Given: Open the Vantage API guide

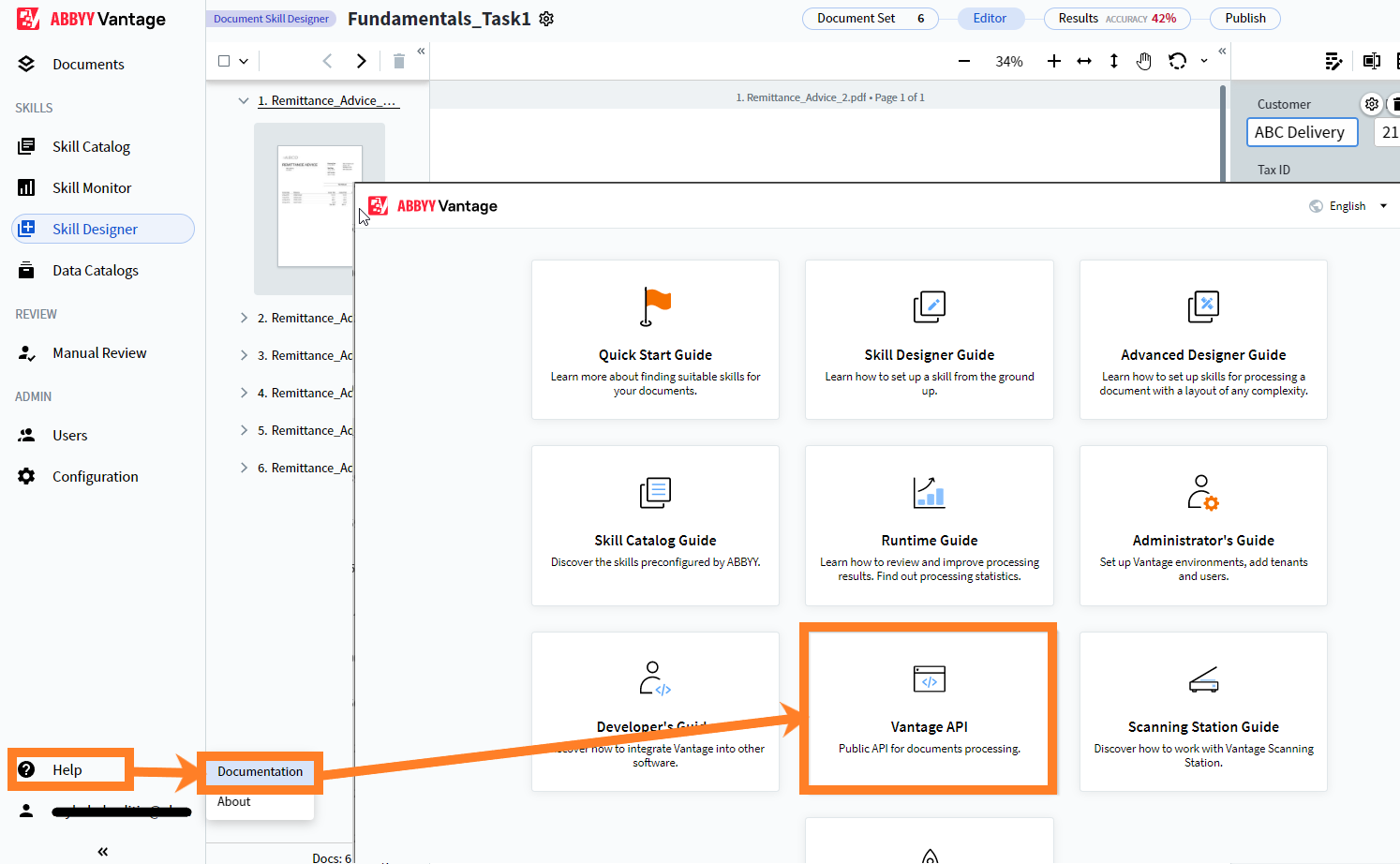Looking at the screenshot, I should (x=928, y=708).
